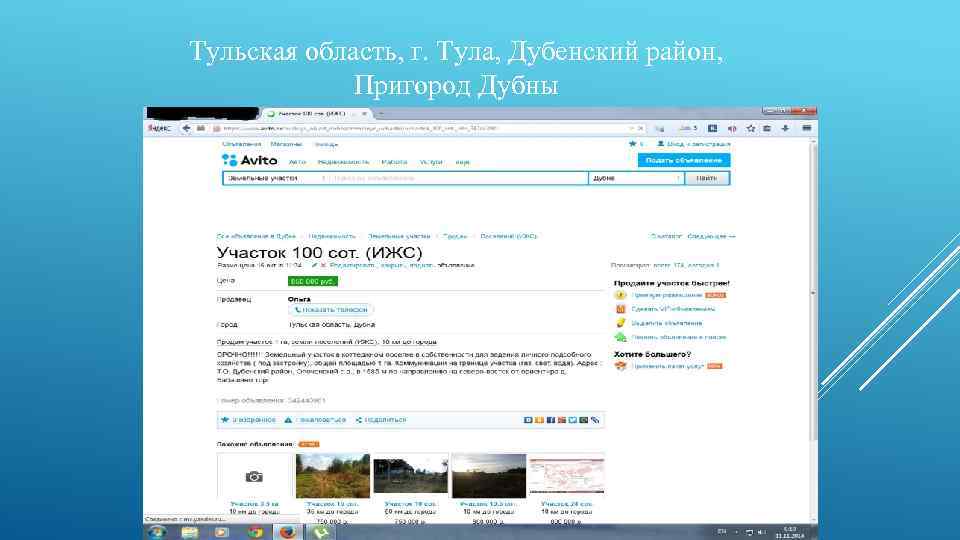Go back with the browser back arrow

pos(186,129)
